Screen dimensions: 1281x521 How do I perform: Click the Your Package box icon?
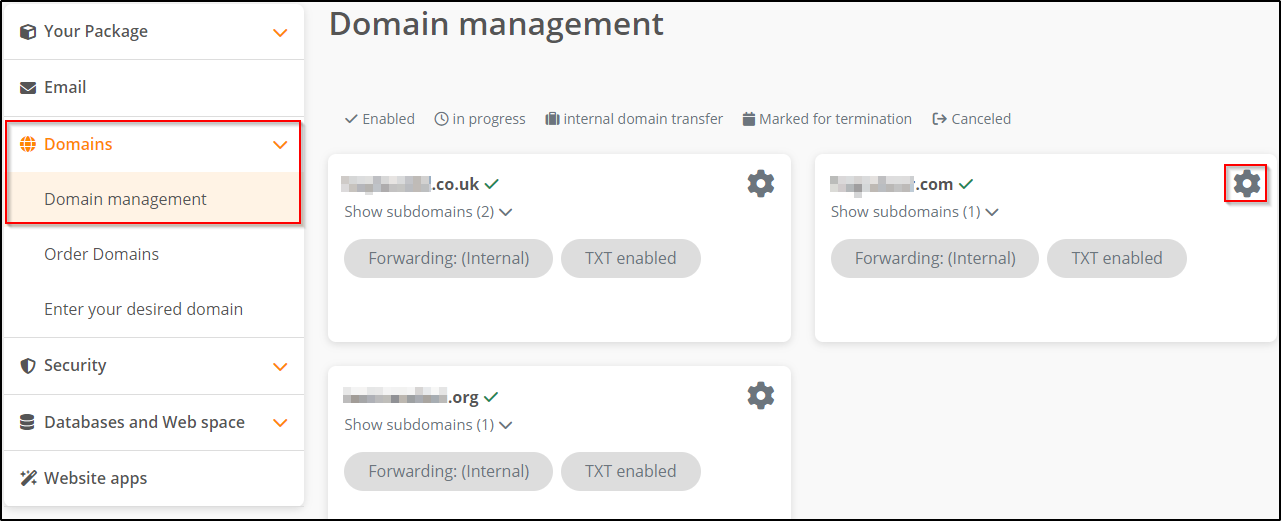[28, 32]
